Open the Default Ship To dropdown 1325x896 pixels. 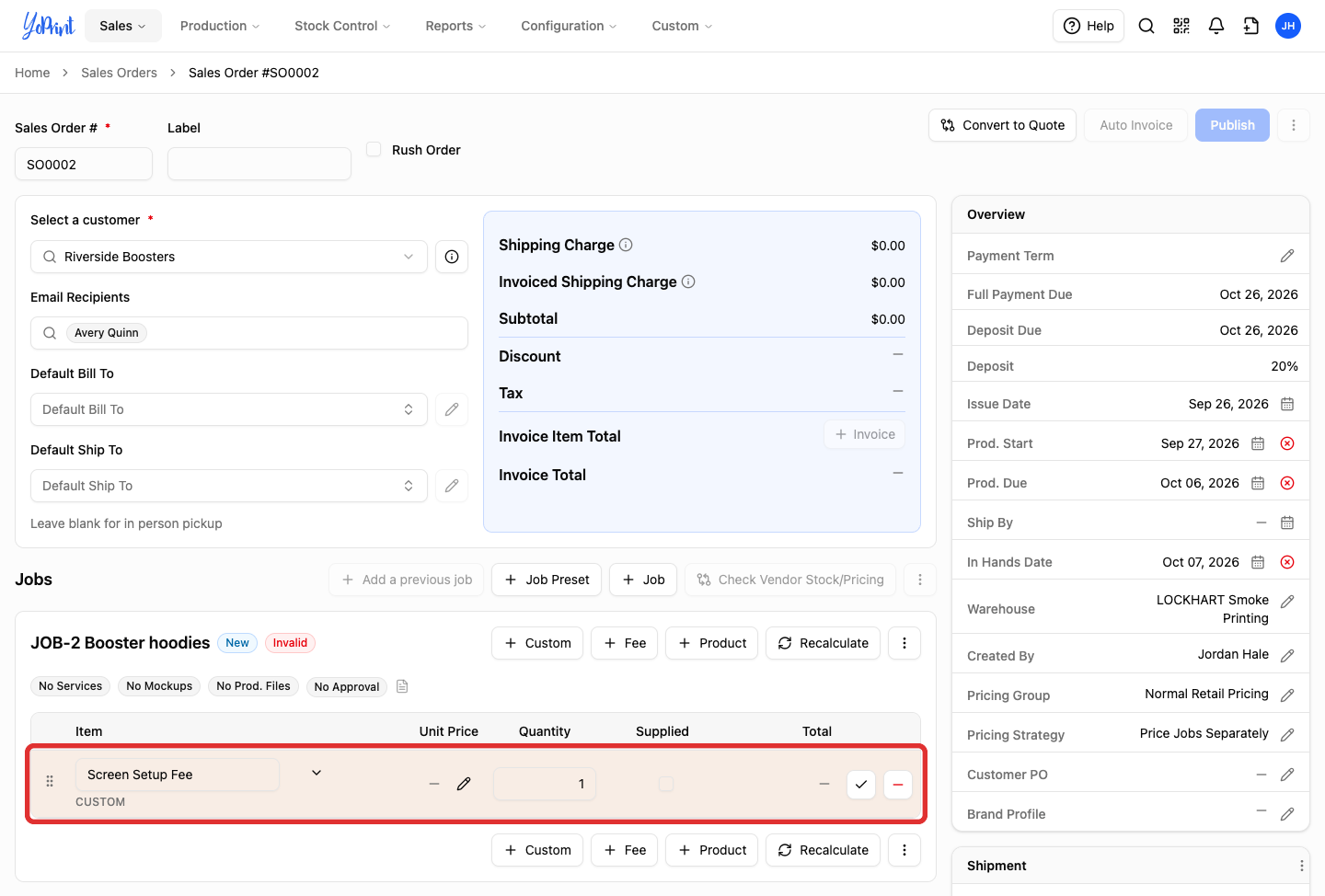229,486
